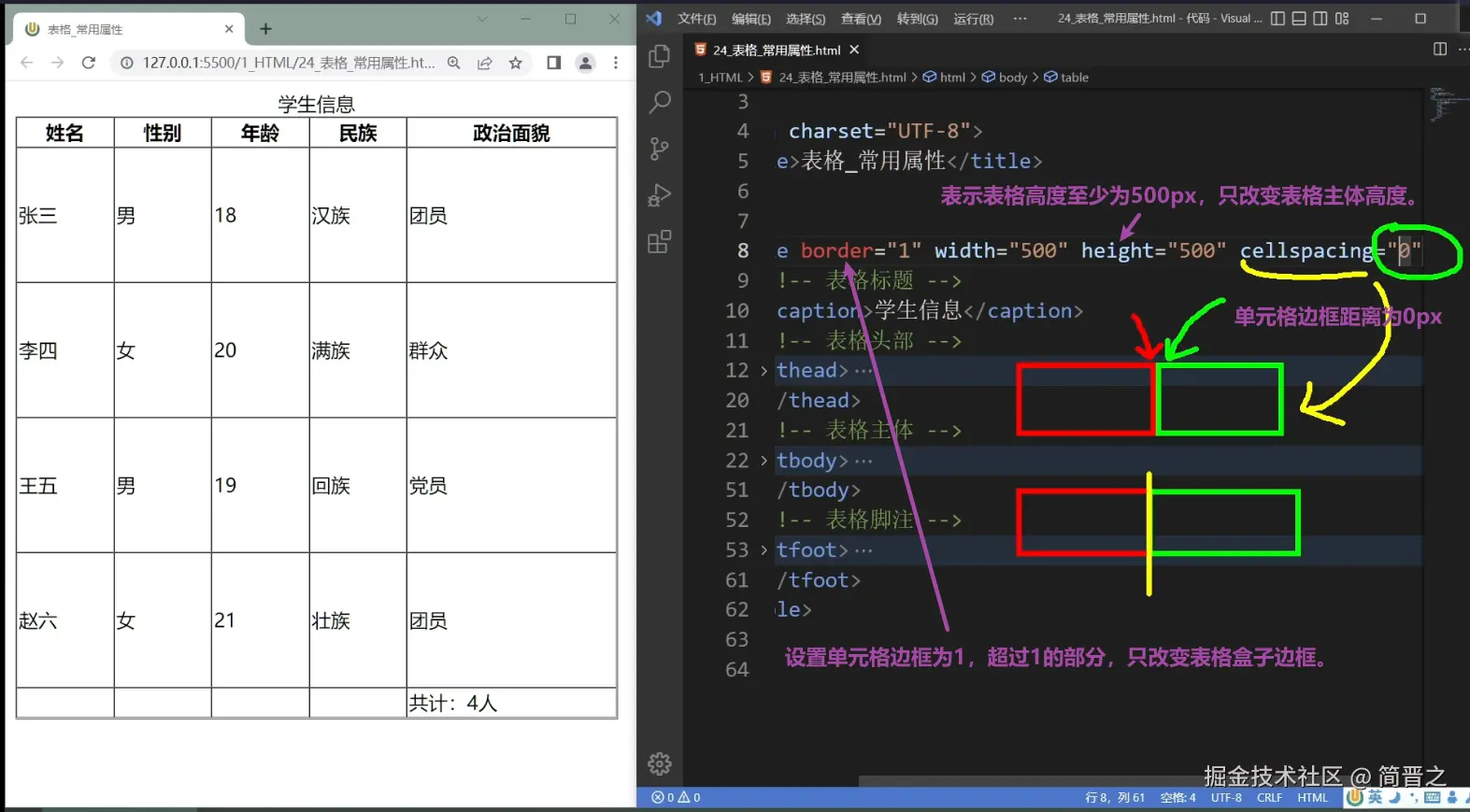The image size is (1470, 812).
Task: Click the site info icon in address bar
Action: pyautogui.click(x=126, y=63)
